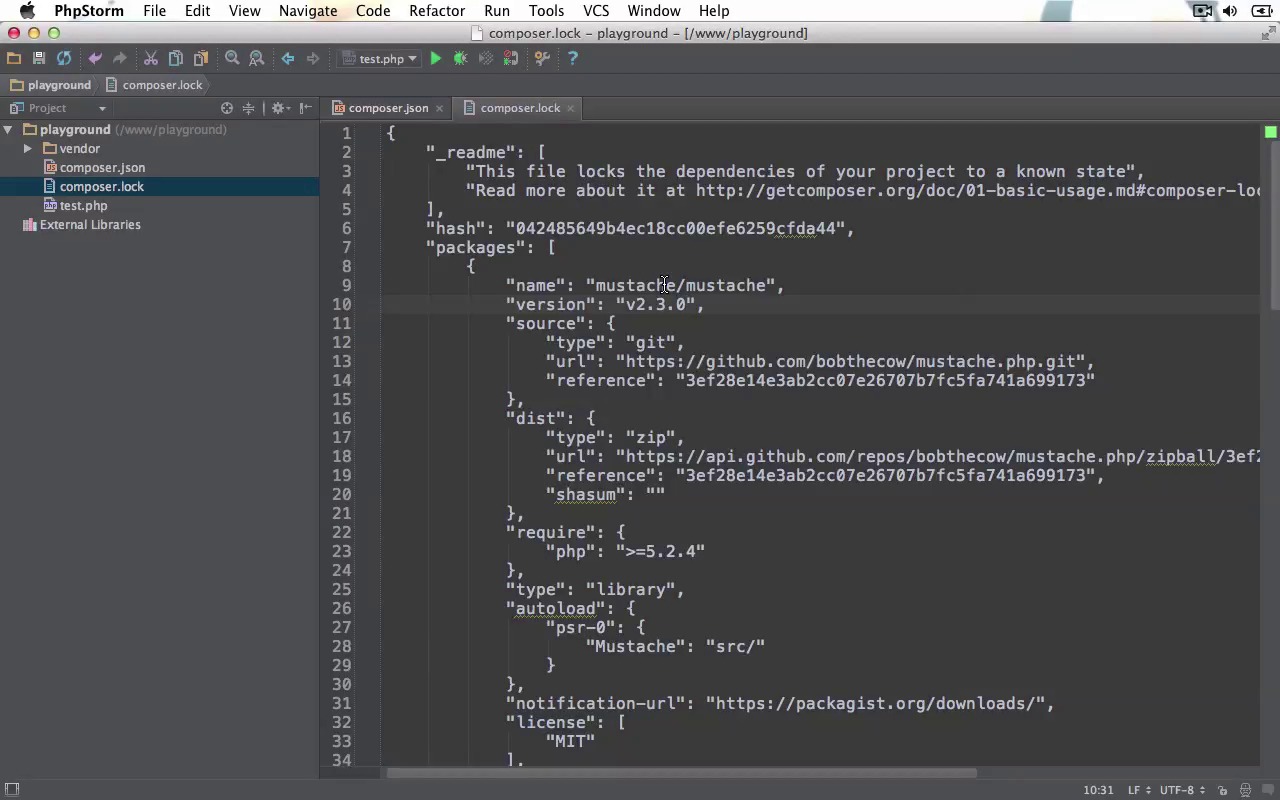This screenshot has width=1280, height=800.
Task: Click the Cut scissors icon
Action: (x=151, y=59)
